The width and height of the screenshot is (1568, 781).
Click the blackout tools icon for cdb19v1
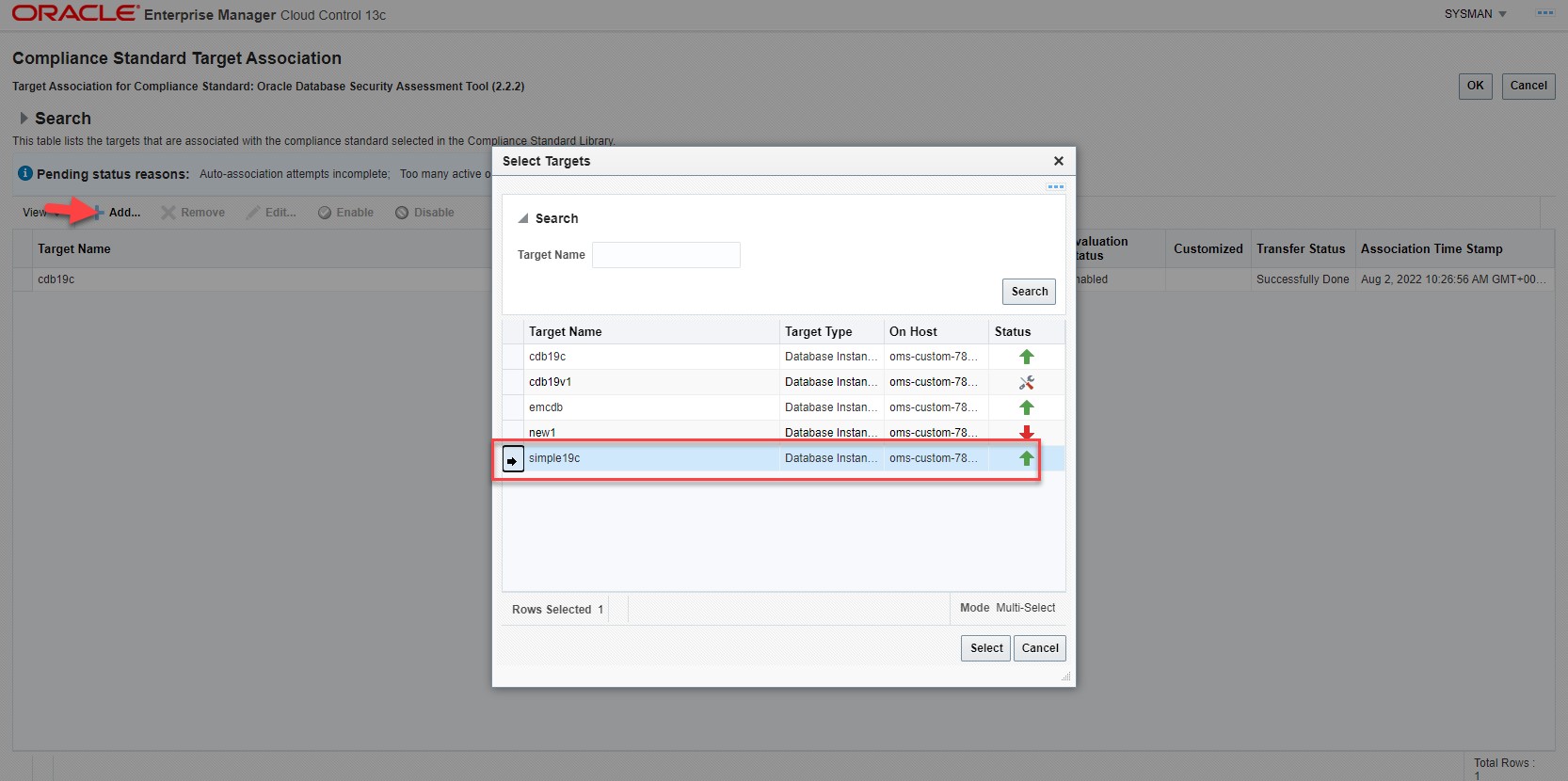point(1027,382)
